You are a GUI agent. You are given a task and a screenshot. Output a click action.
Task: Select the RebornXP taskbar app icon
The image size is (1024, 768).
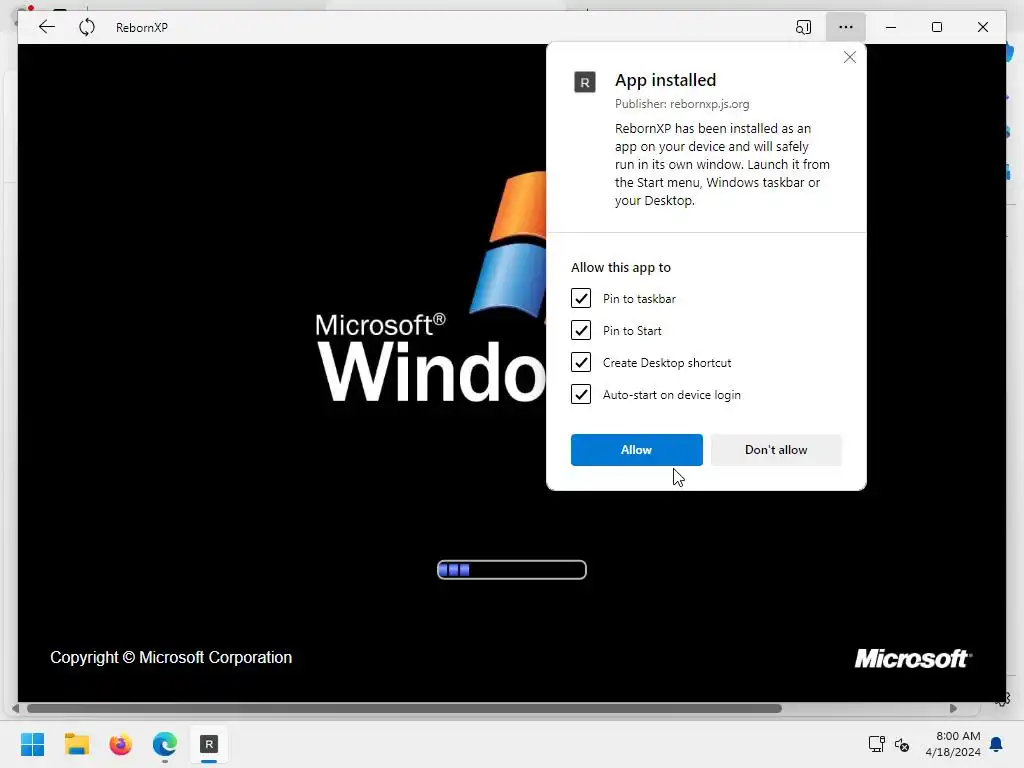[x=209, y=744]
